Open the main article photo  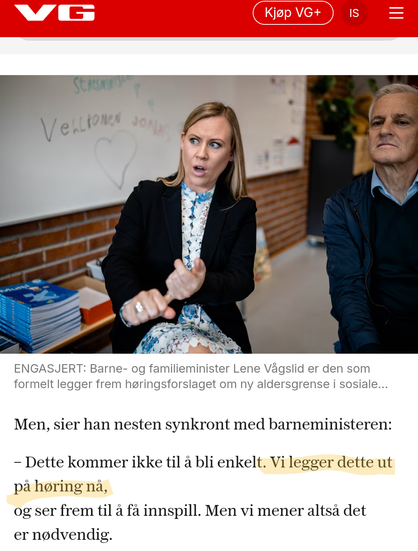[x=209, y=214]
